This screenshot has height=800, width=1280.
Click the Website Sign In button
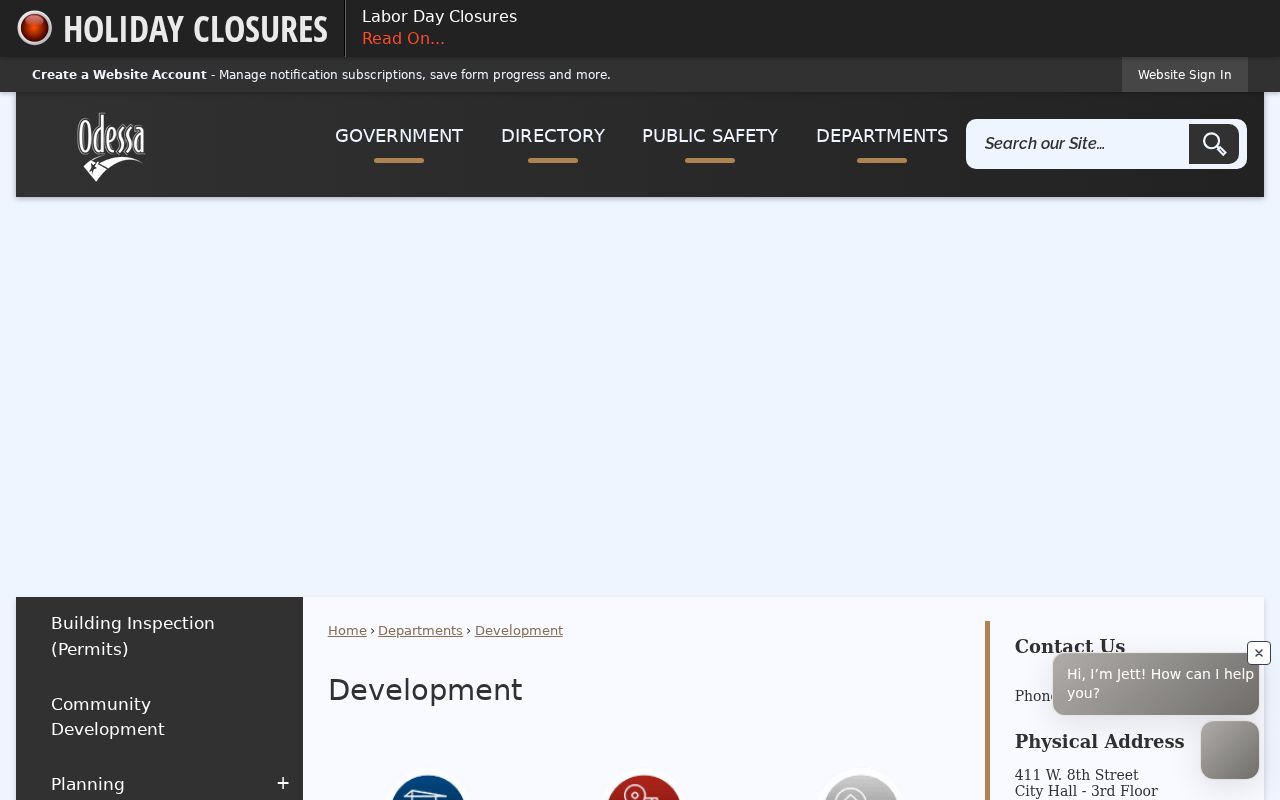pos(1185,75)
